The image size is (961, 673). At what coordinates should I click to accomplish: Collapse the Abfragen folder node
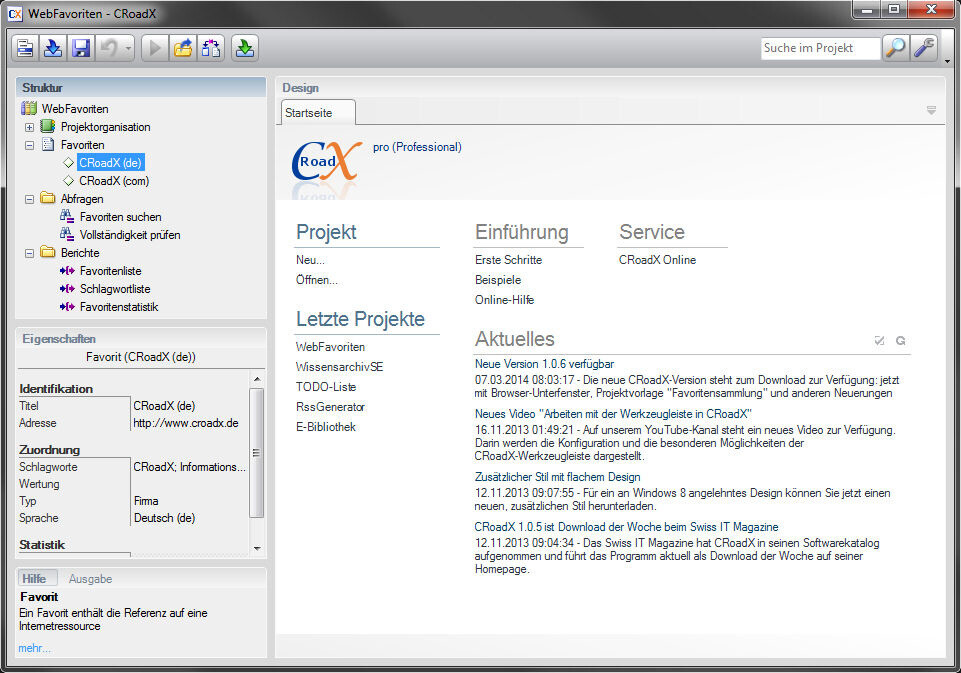pos(29,199)
